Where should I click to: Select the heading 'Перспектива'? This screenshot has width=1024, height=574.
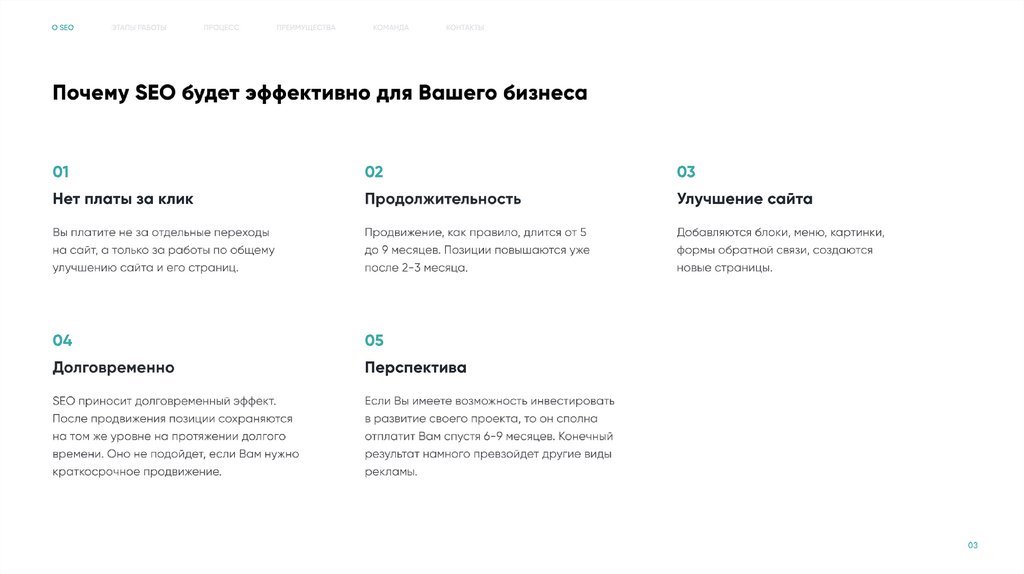click(x=415, y=368)
